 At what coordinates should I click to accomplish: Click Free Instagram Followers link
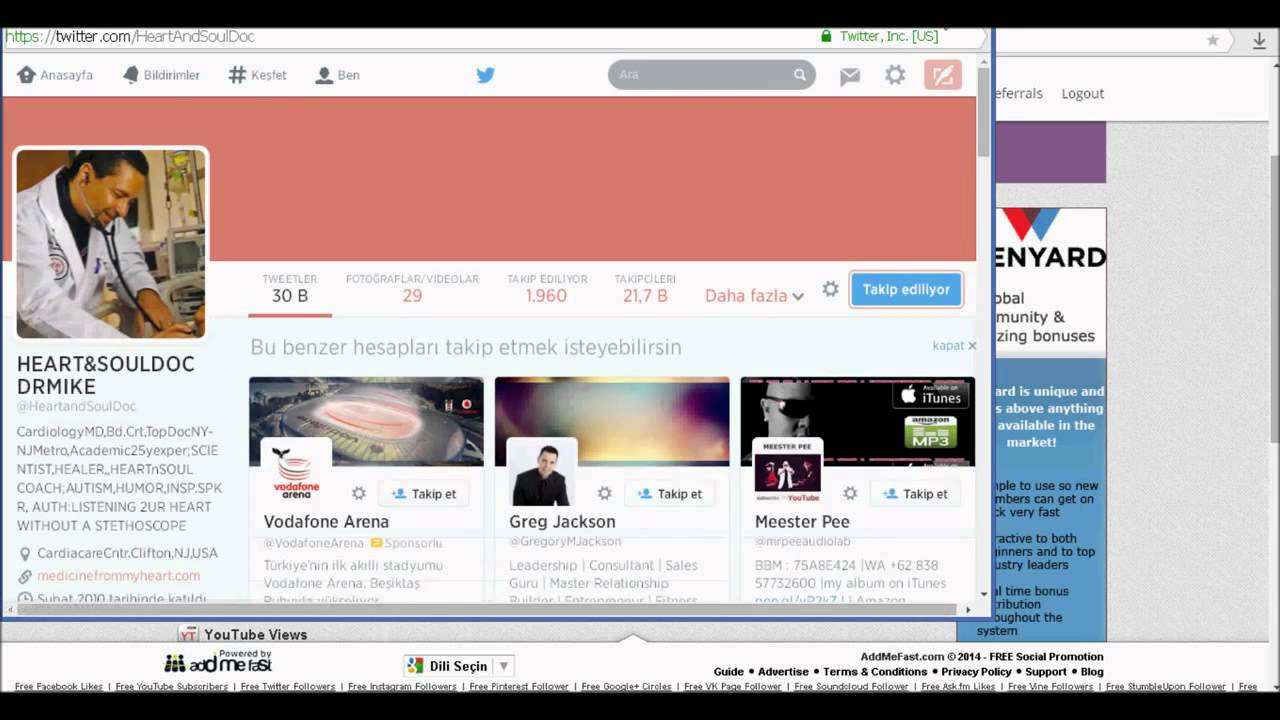coord(402,687)
